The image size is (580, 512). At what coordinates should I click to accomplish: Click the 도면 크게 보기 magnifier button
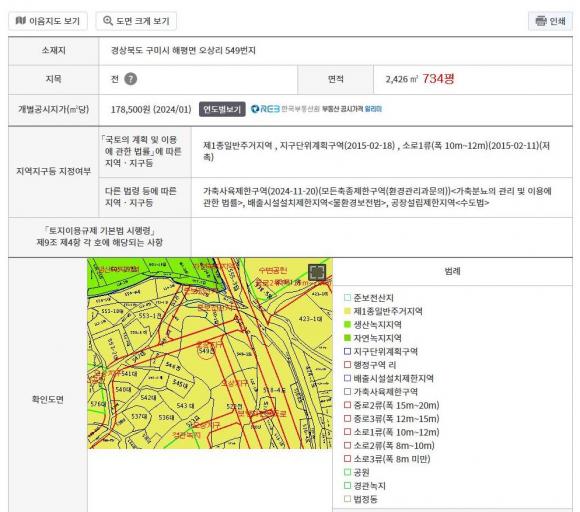[136, 21]
